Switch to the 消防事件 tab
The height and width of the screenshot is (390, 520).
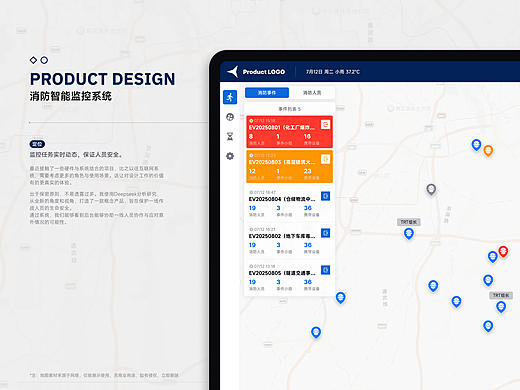267,93
